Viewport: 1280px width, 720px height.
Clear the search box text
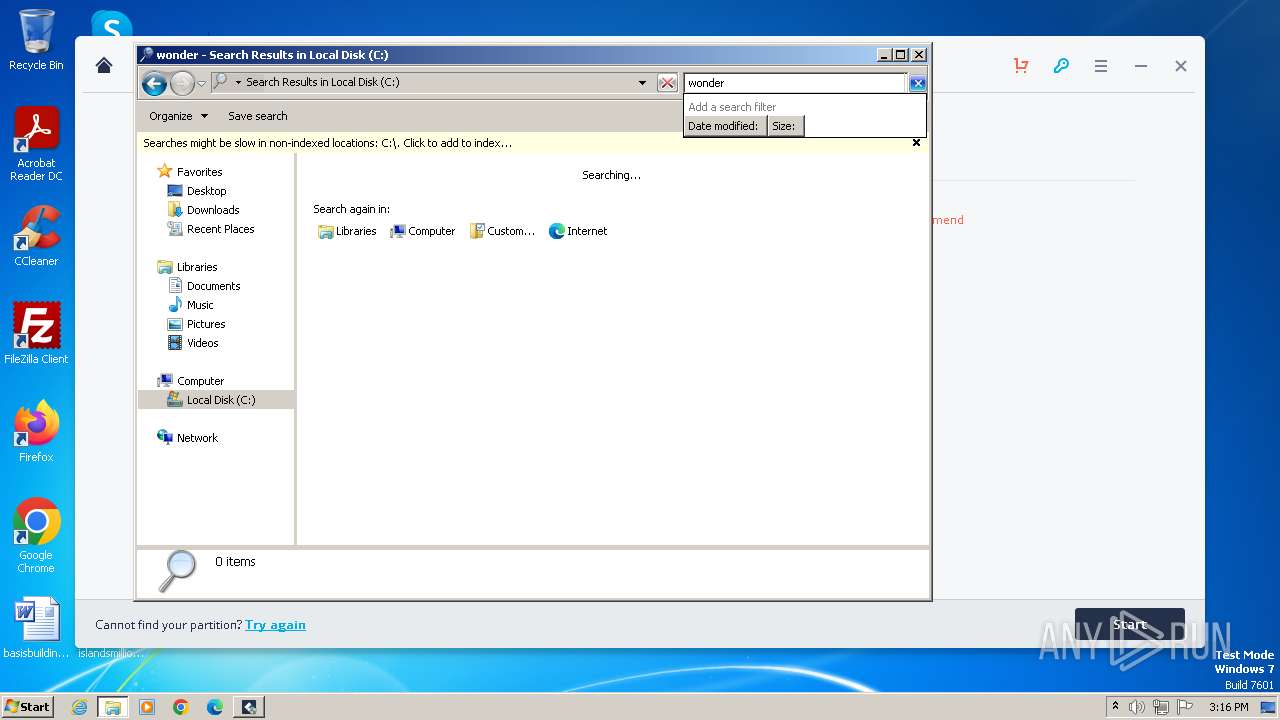click(917, 83)
